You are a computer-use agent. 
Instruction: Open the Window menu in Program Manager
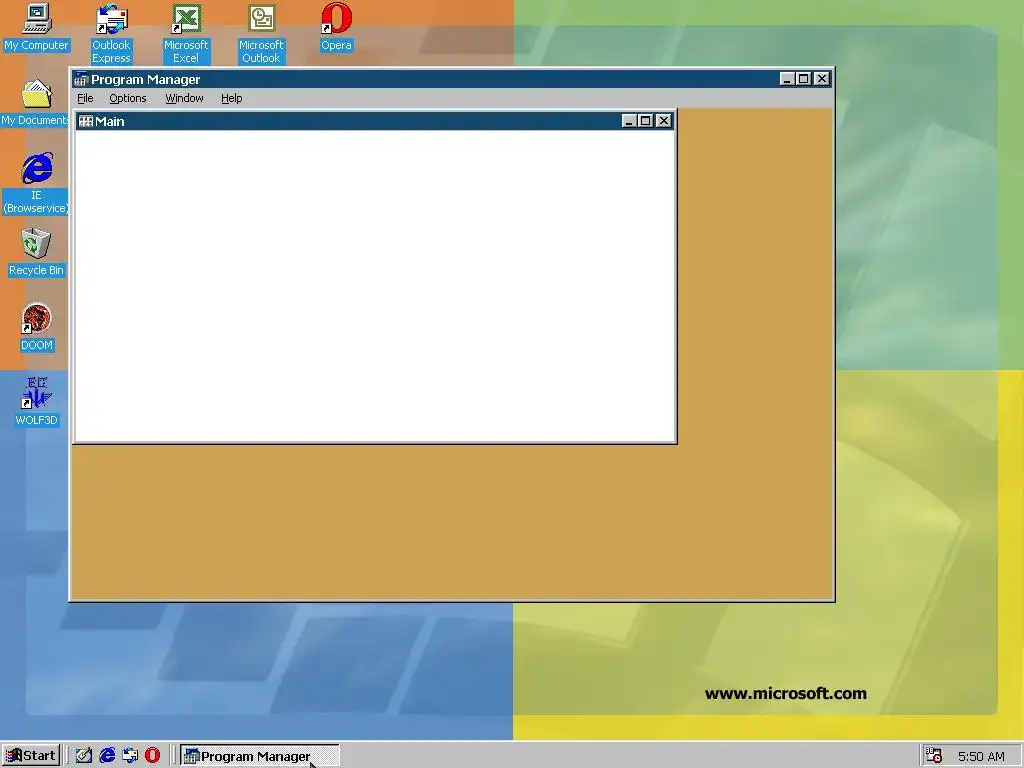[184, 98]
